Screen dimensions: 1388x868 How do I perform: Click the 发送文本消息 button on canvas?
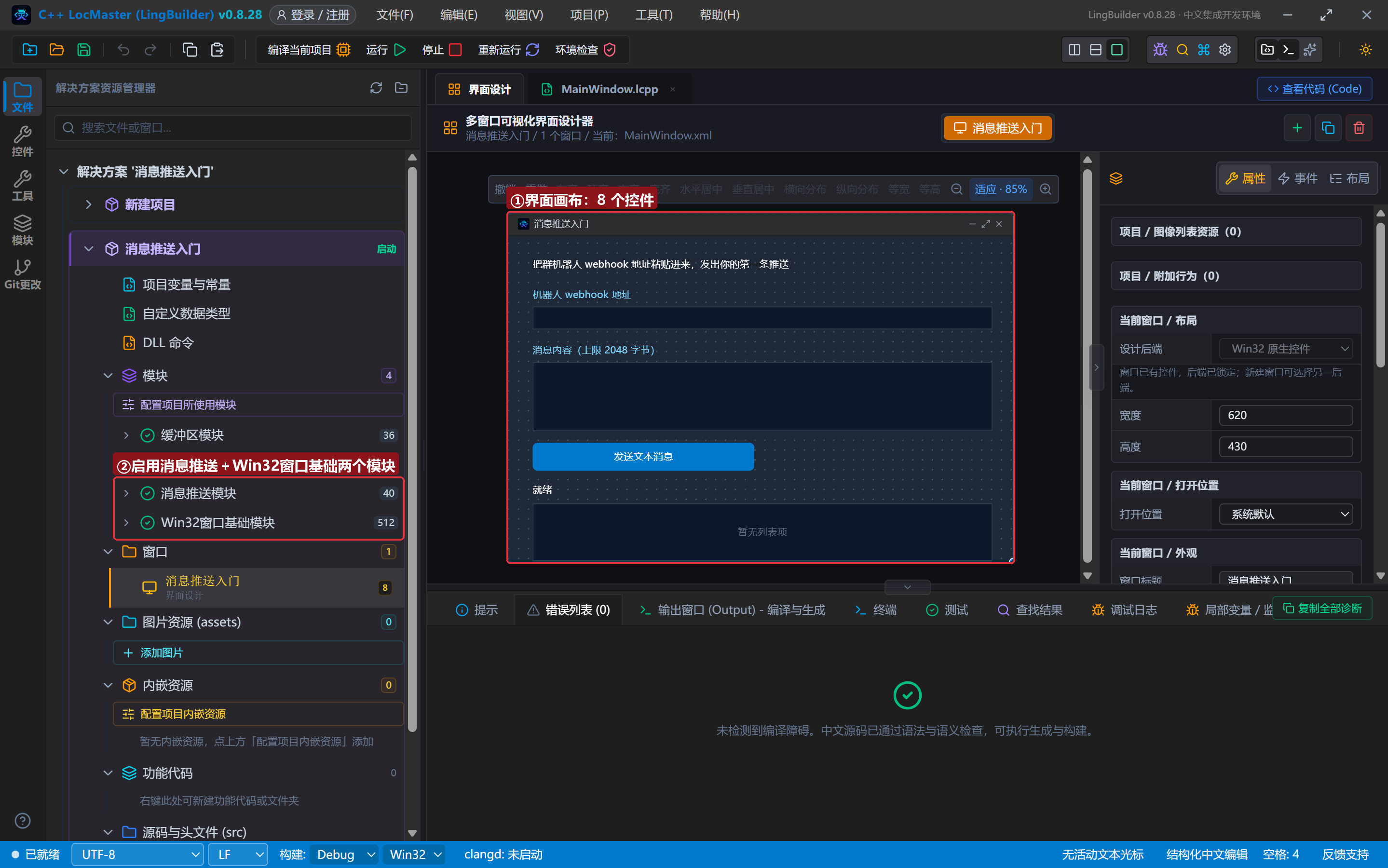click(x=643, y=456)
